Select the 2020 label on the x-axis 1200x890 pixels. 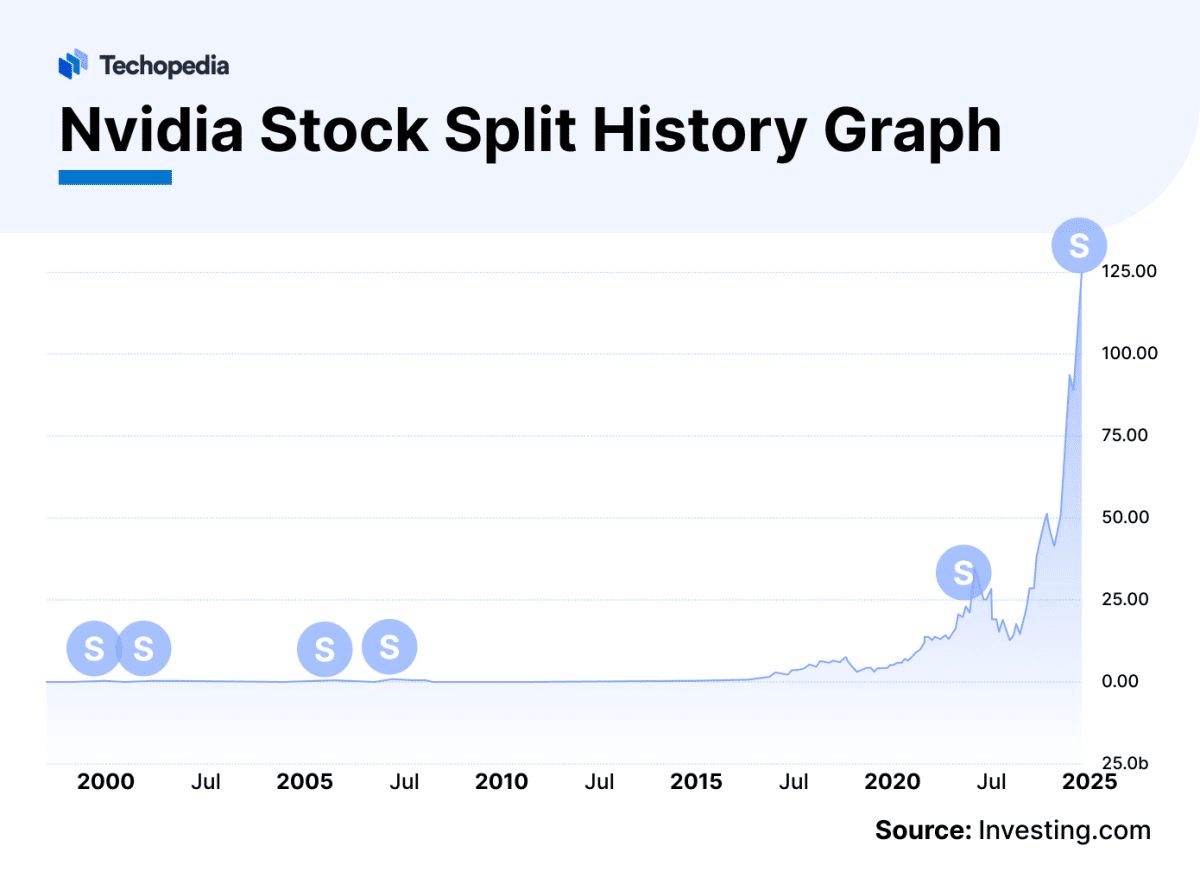click(x=892, y=782)
